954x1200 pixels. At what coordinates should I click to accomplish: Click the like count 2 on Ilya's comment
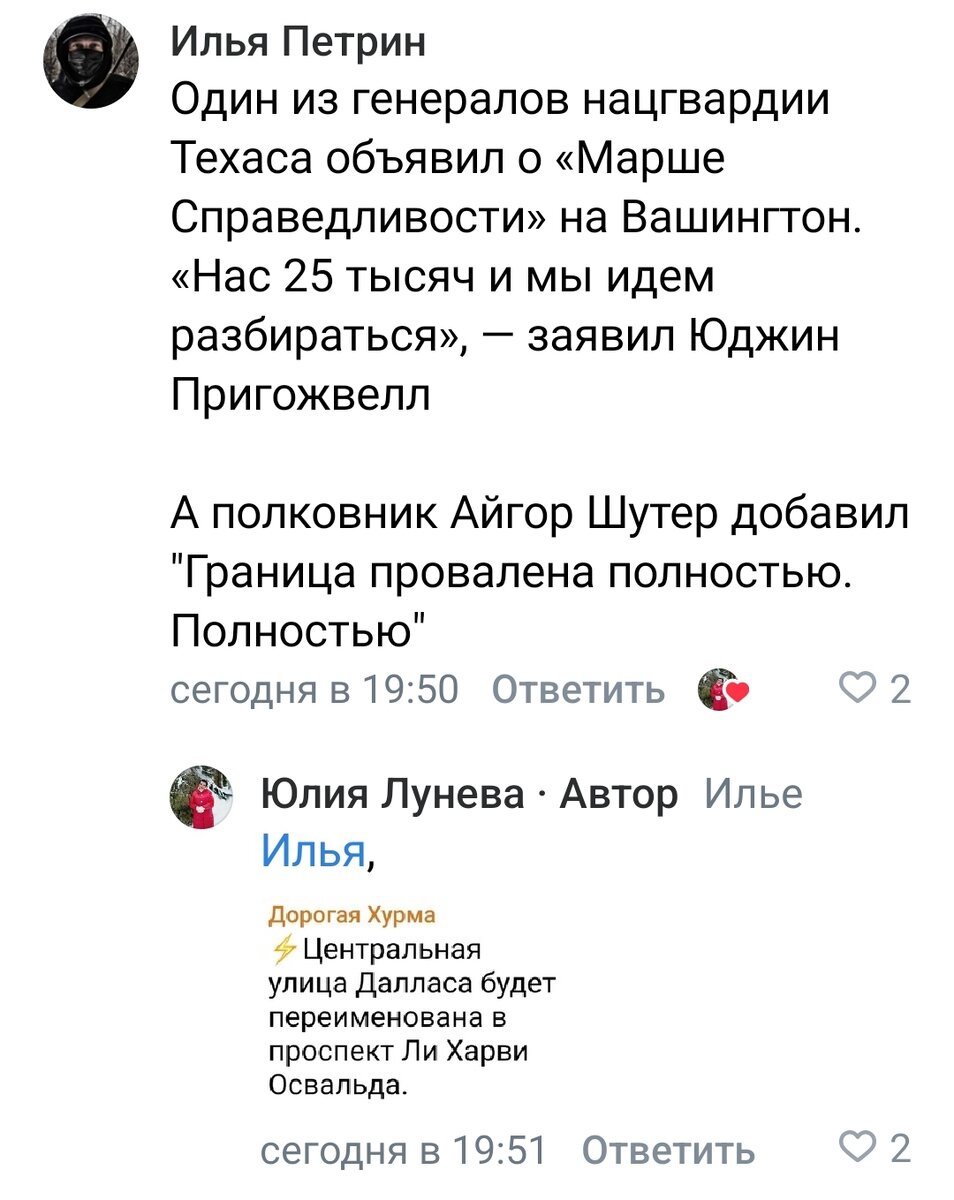click(901, 690)
